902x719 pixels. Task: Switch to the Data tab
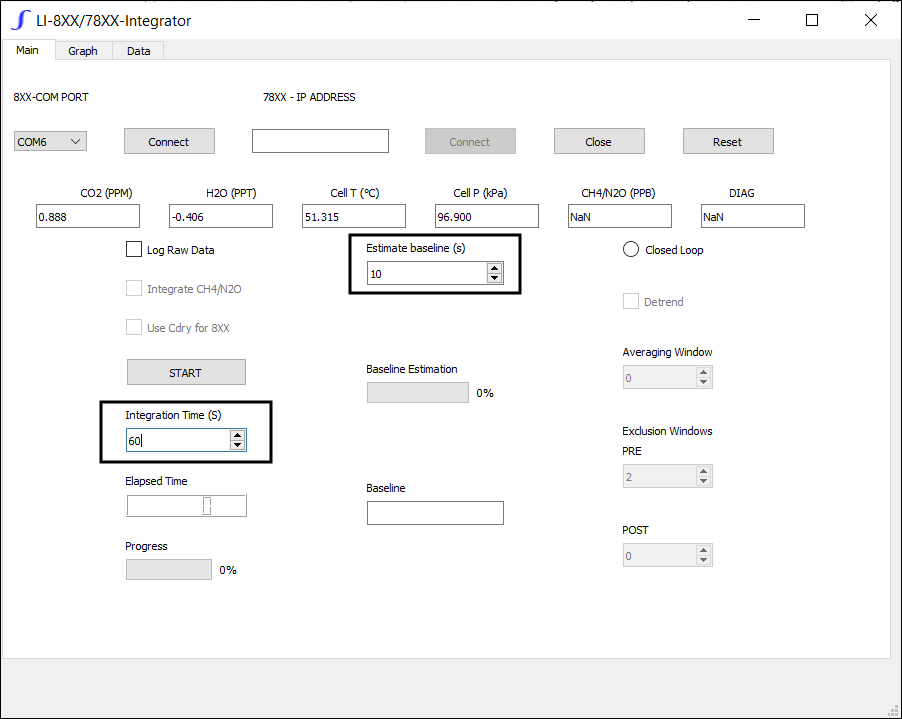(139, 51)
